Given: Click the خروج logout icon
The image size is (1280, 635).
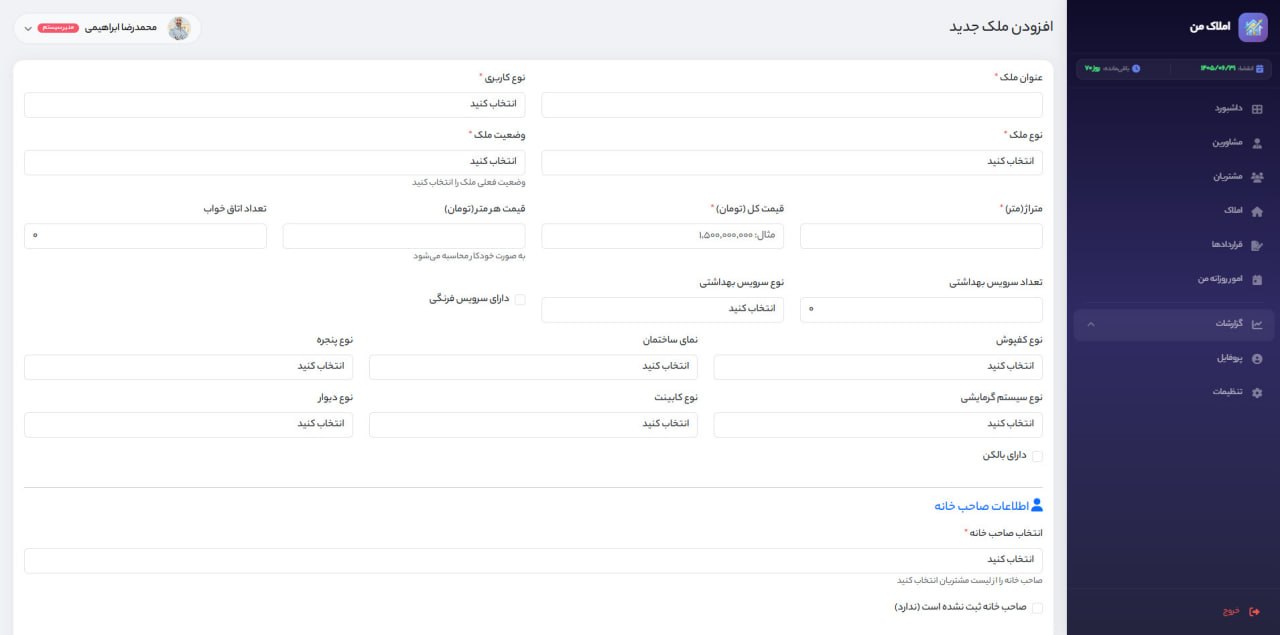Looking at the screenshot, I should 1255,610.
